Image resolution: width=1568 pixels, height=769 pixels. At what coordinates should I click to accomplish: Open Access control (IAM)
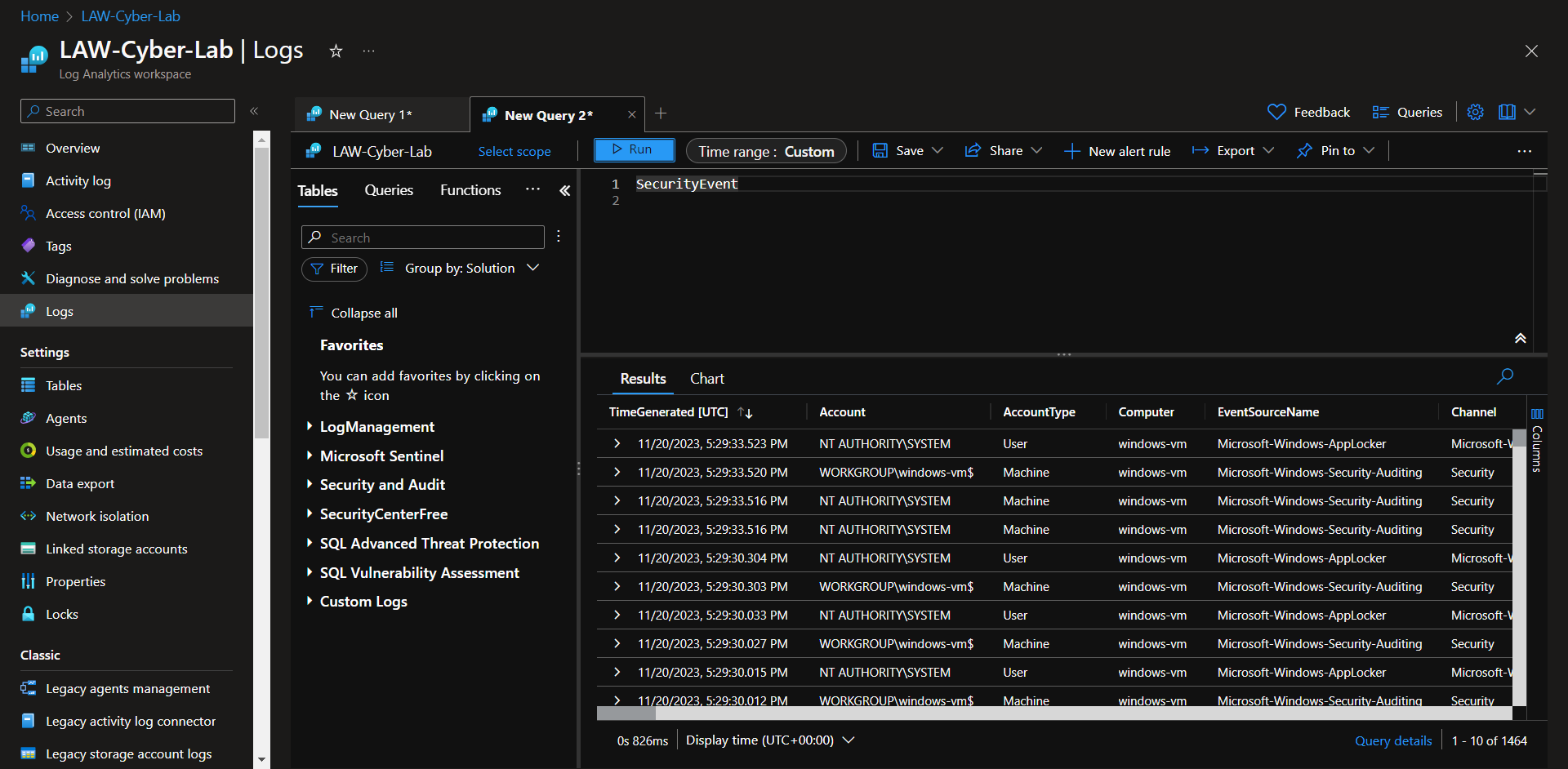click(105, 213)
